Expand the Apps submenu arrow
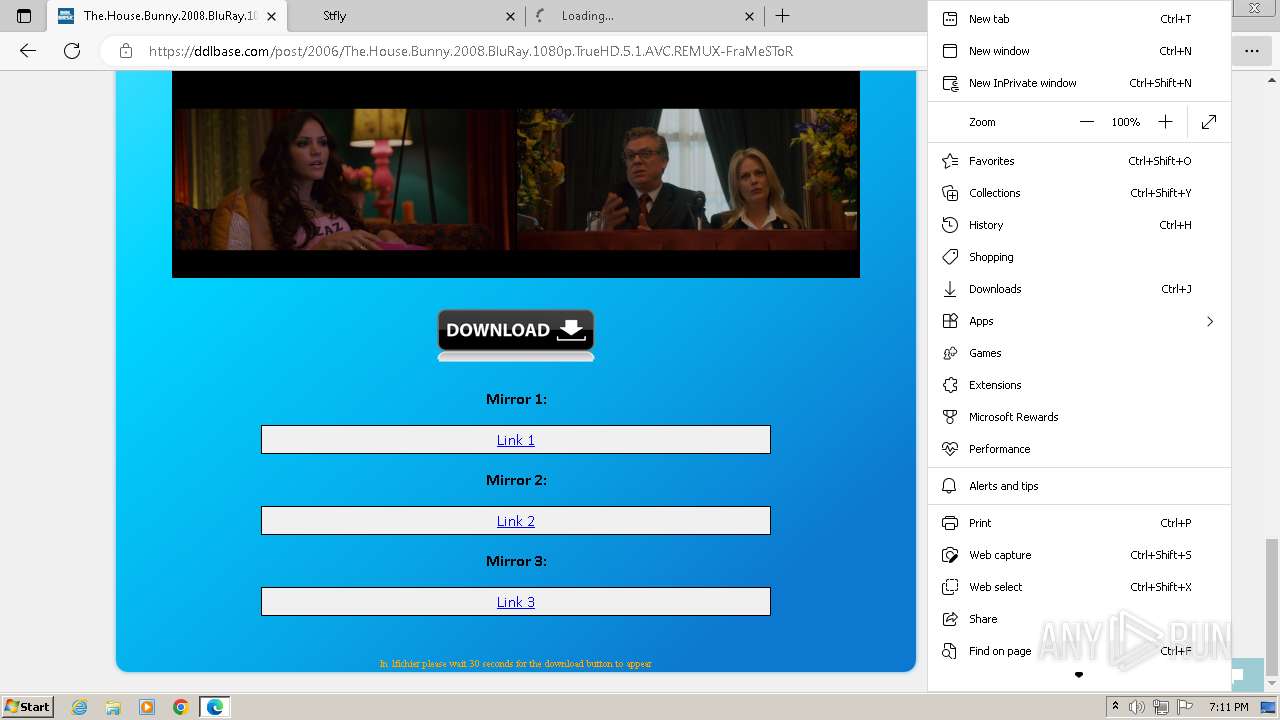The height and width of the screenshot is (720, 1280). [1209, 321]
